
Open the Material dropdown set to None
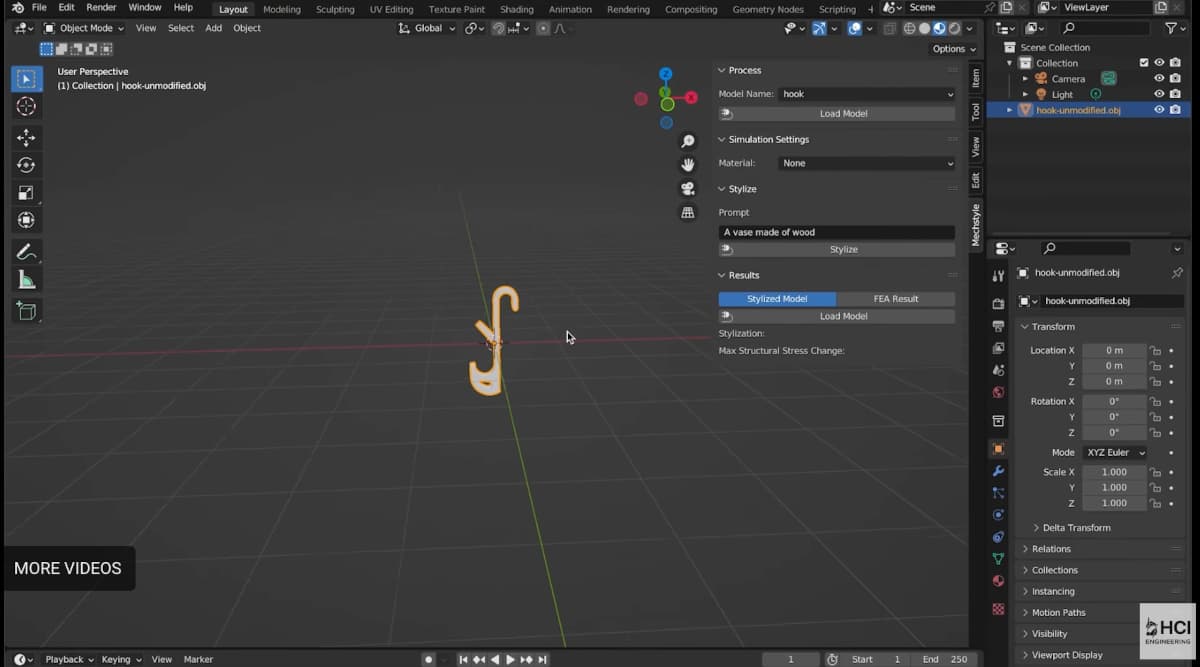(x=866, y=163)
